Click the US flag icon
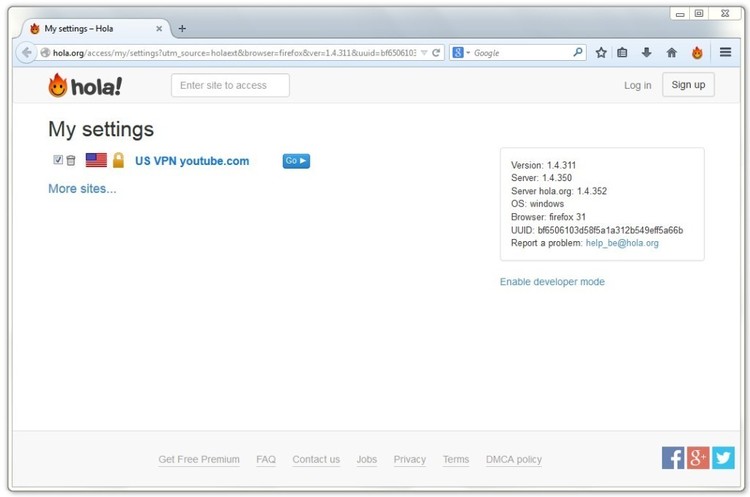This screenshot has height=497, width=750. tap(96, 160)
